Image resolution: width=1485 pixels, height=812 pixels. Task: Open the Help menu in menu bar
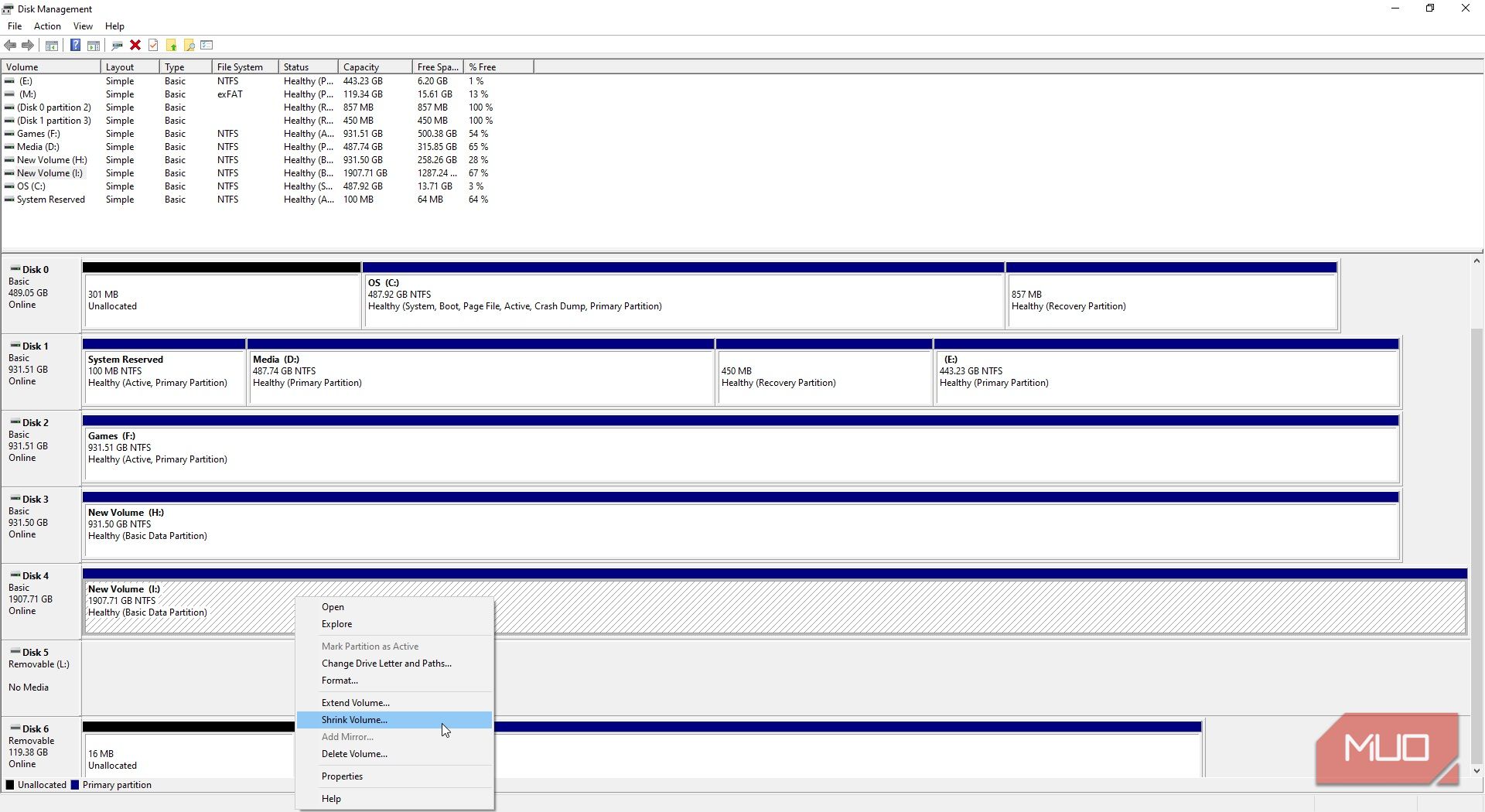[x=114, y=26]
